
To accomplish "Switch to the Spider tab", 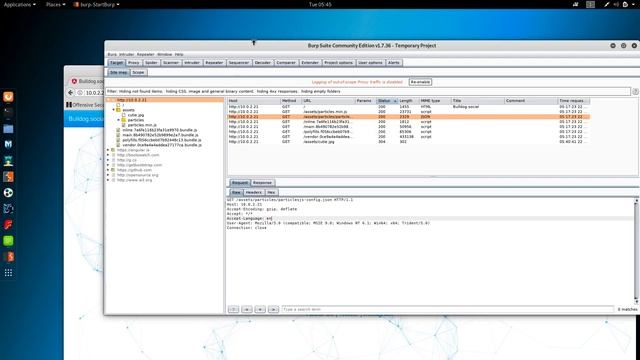I will click(151, 63).
